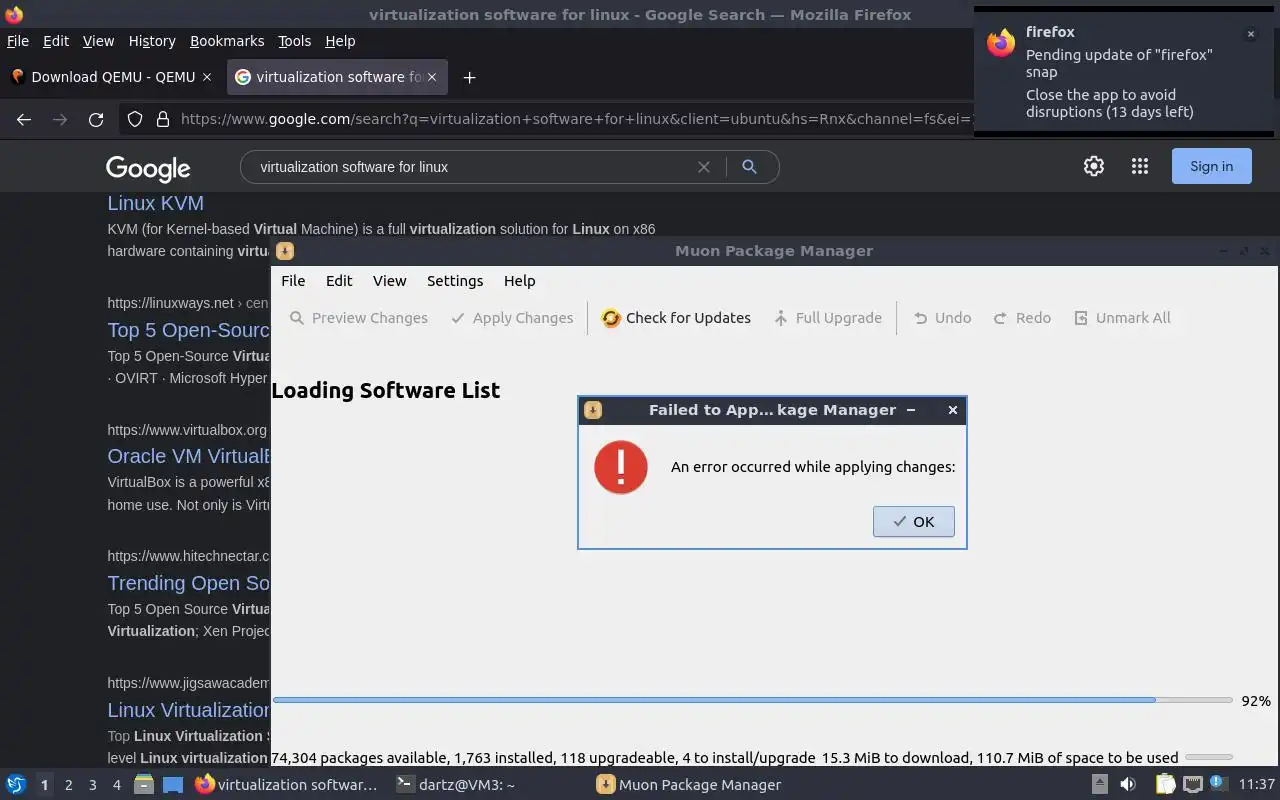Screen dimensions: 1280x800
Task: Open Muon's Help menu
Action: (x=519, y=281)
